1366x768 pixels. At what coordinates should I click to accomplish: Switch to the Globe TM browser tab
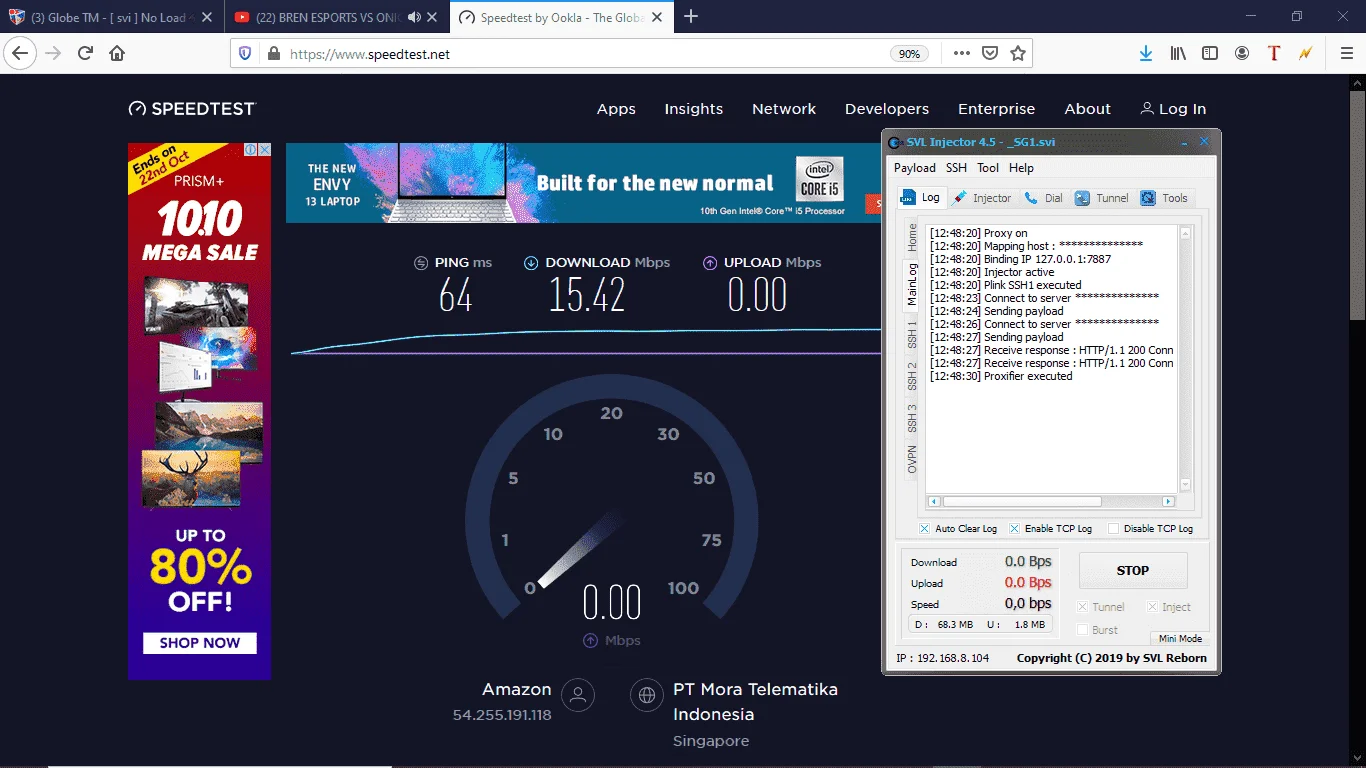(x=112, y=17)
